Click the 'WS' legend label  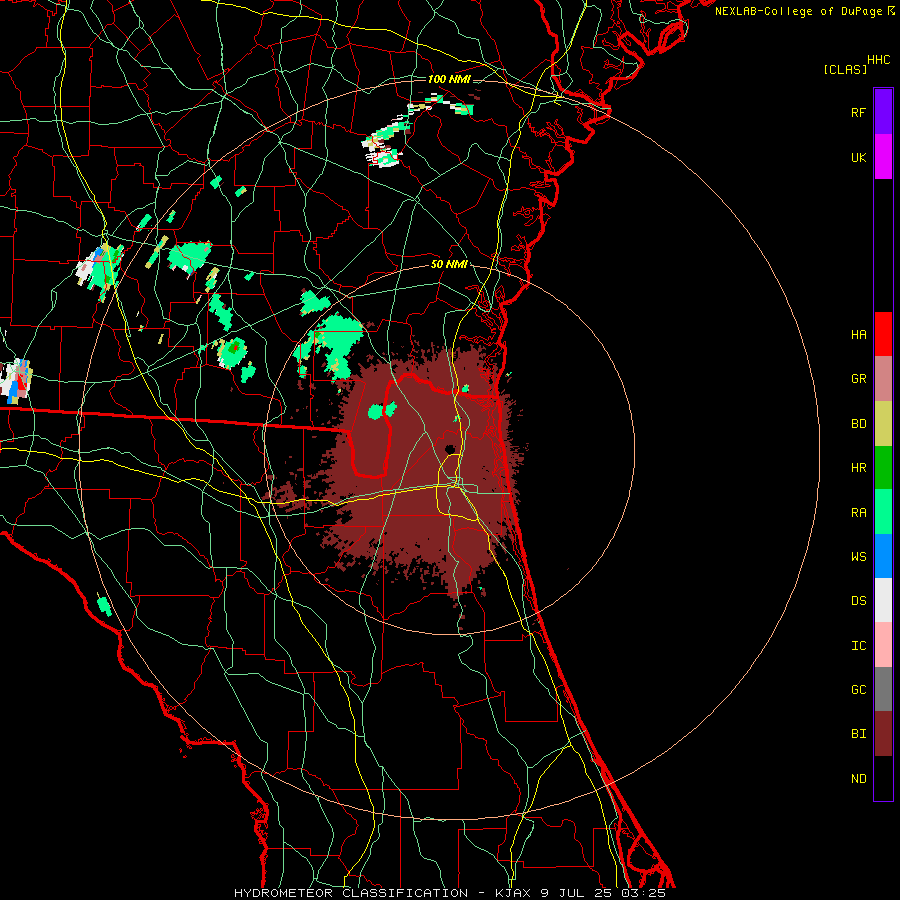(859, 557)
